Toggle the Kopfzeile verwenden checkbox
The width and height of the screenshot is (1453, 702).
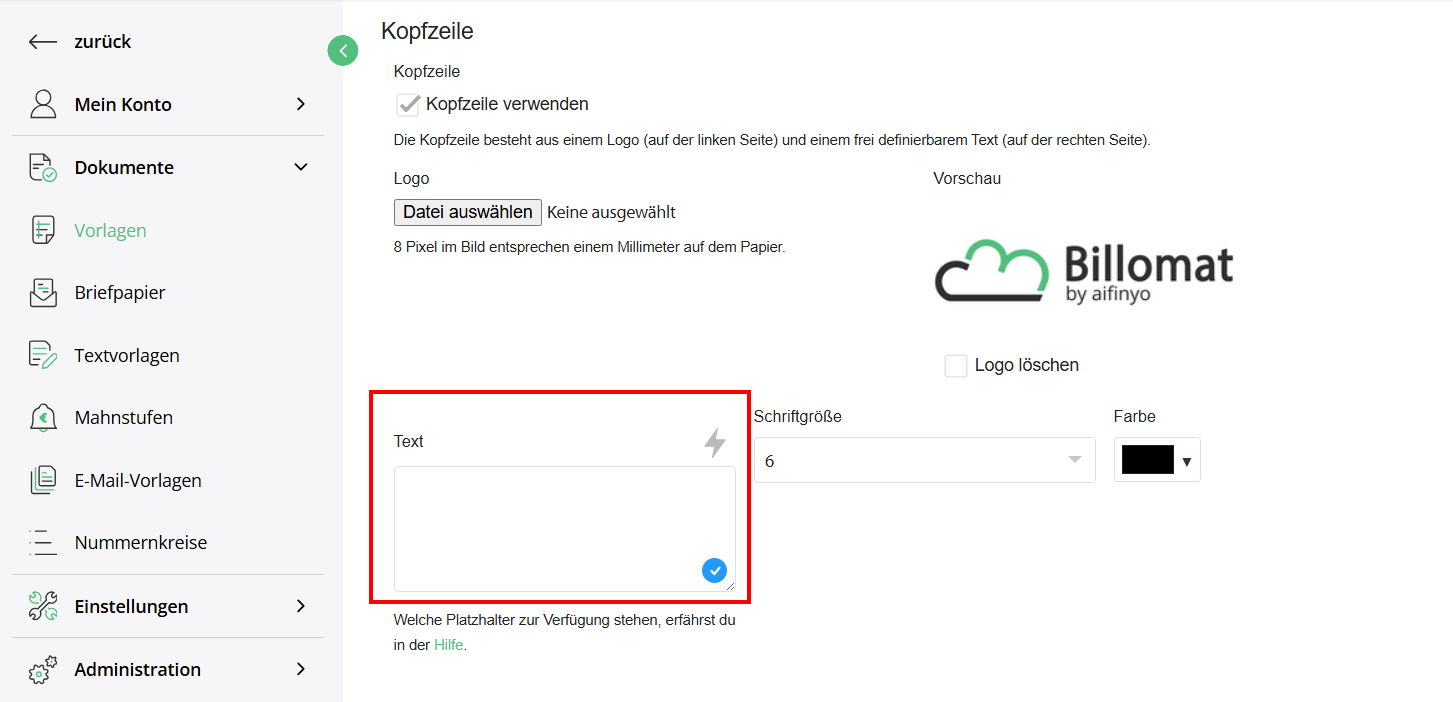pyautogui.click(x=408, y=104)
